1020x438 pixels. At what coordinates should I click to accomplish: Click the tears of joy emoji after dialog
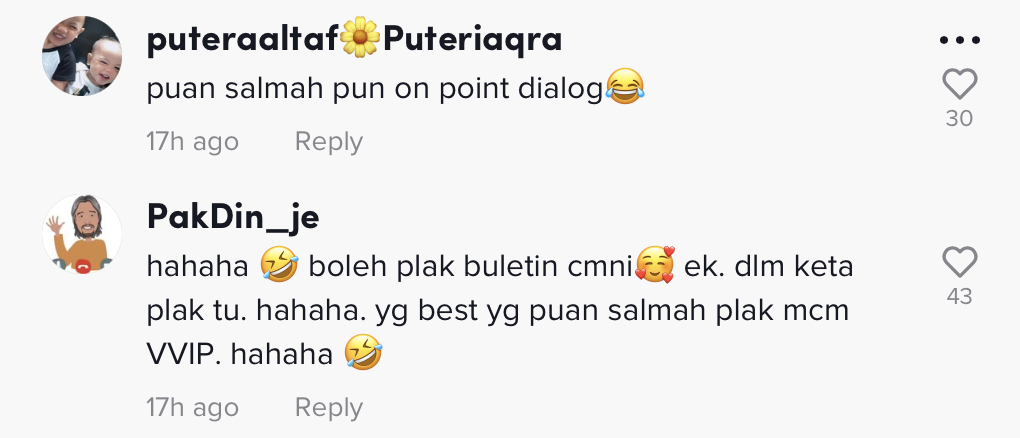click(624, 88)
